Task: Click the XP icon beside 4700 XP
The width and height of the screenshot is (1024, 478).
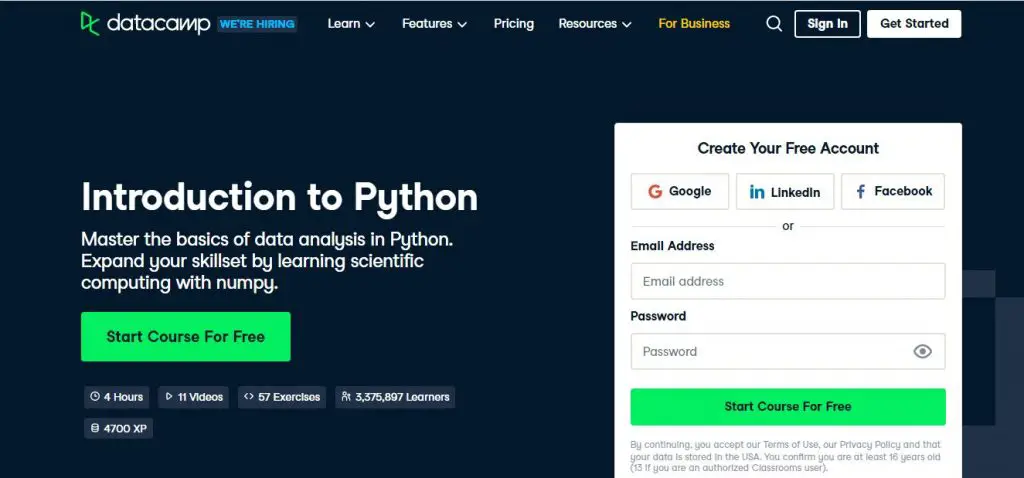Action: pos(95,428)
